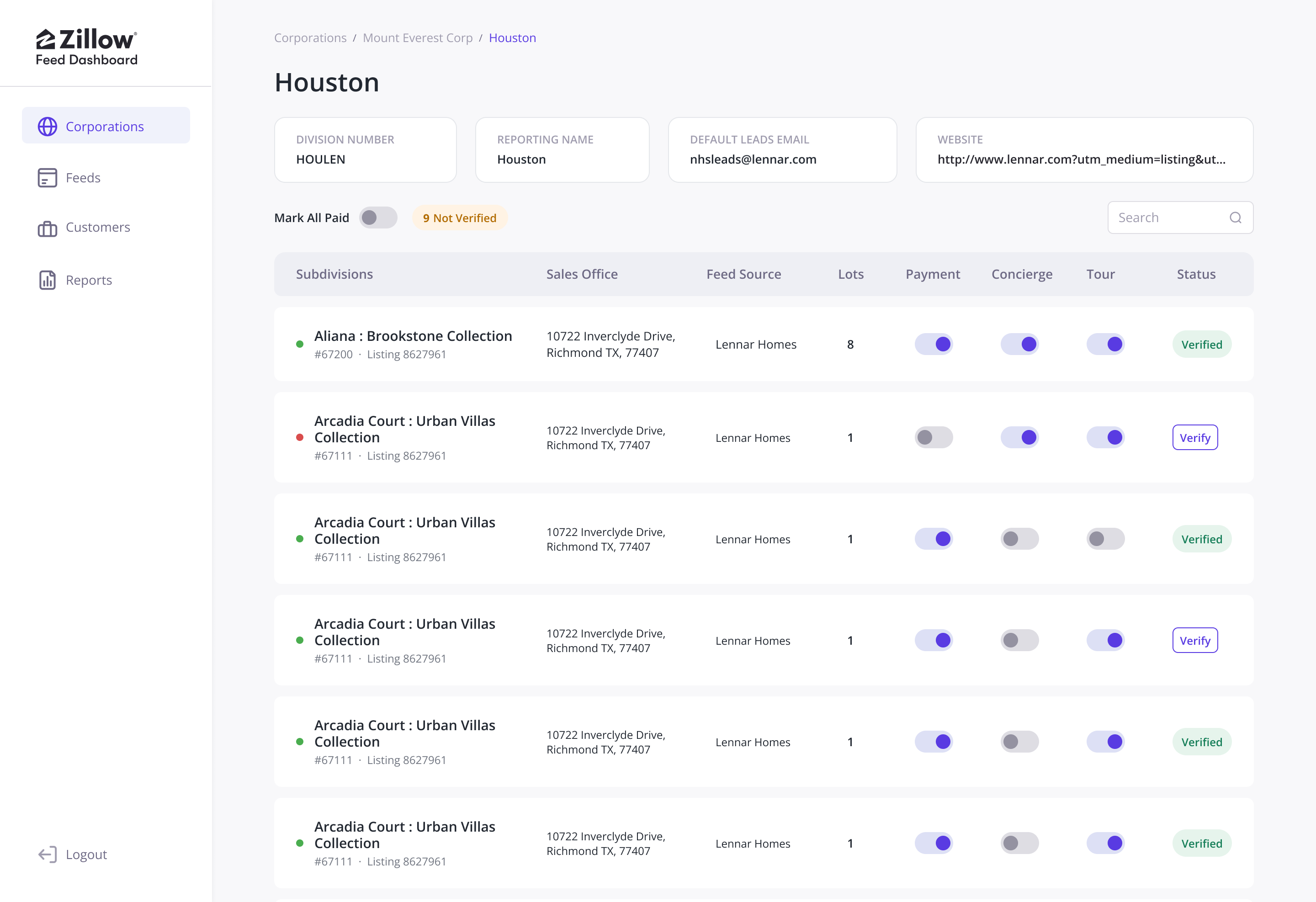Open Feeds via its sidebar icon
Image resolution: width=1316 pixels, height=902 pixels.
tap(48, 178)
